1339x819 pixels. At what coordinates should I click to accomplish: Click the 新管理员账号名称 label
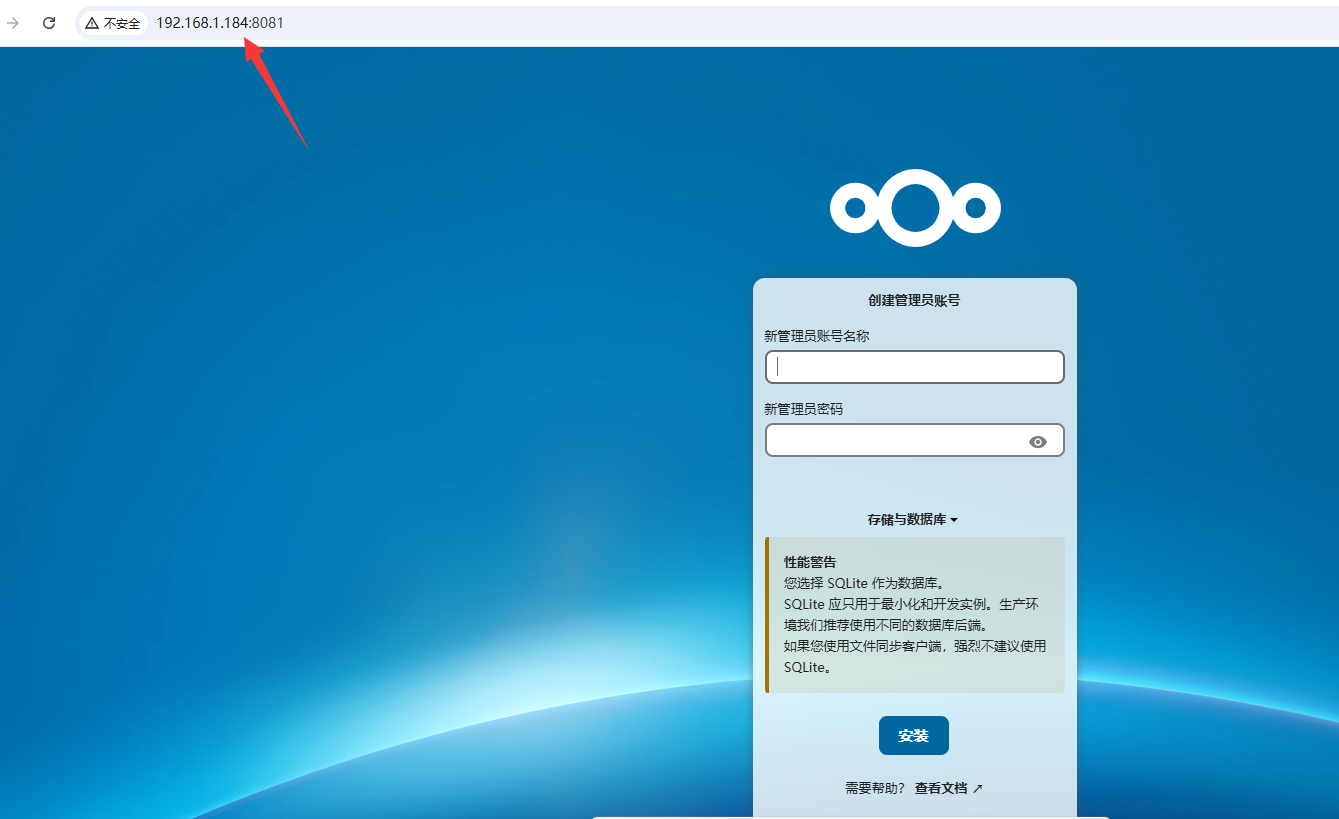817,336
